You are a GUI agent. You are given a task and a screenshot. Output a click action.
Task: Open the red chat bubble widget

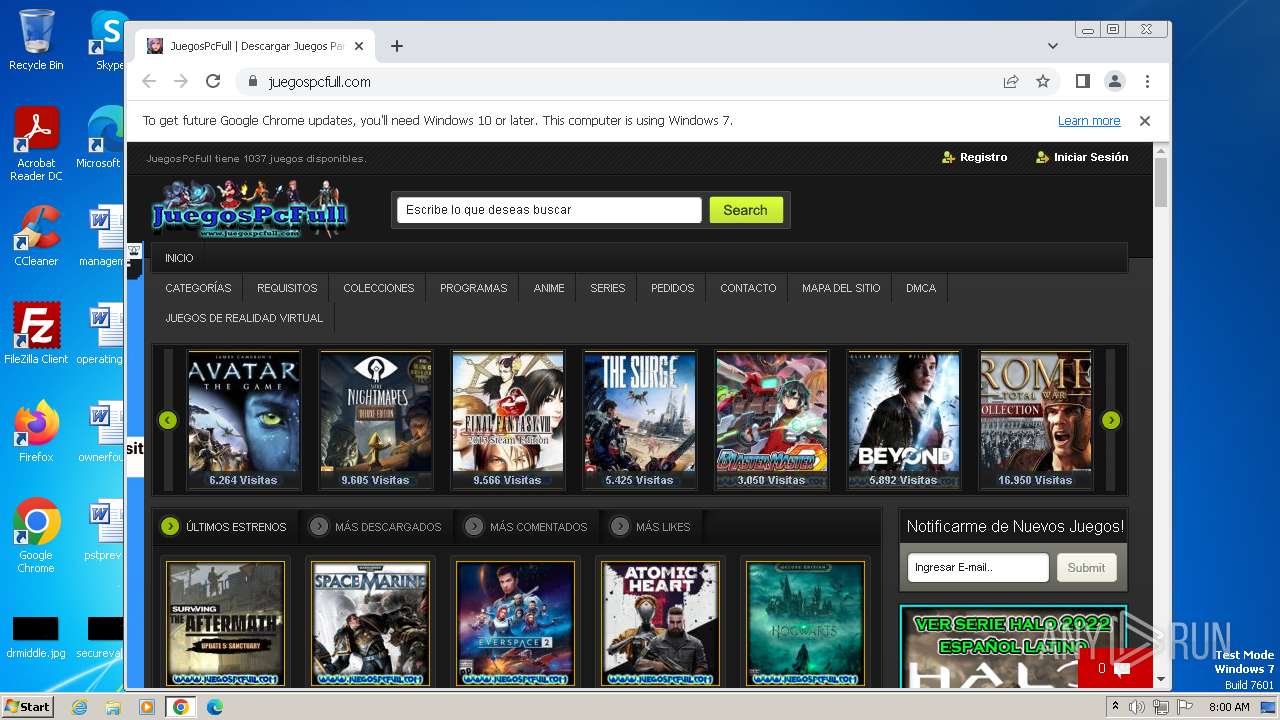coord(1115,668)
